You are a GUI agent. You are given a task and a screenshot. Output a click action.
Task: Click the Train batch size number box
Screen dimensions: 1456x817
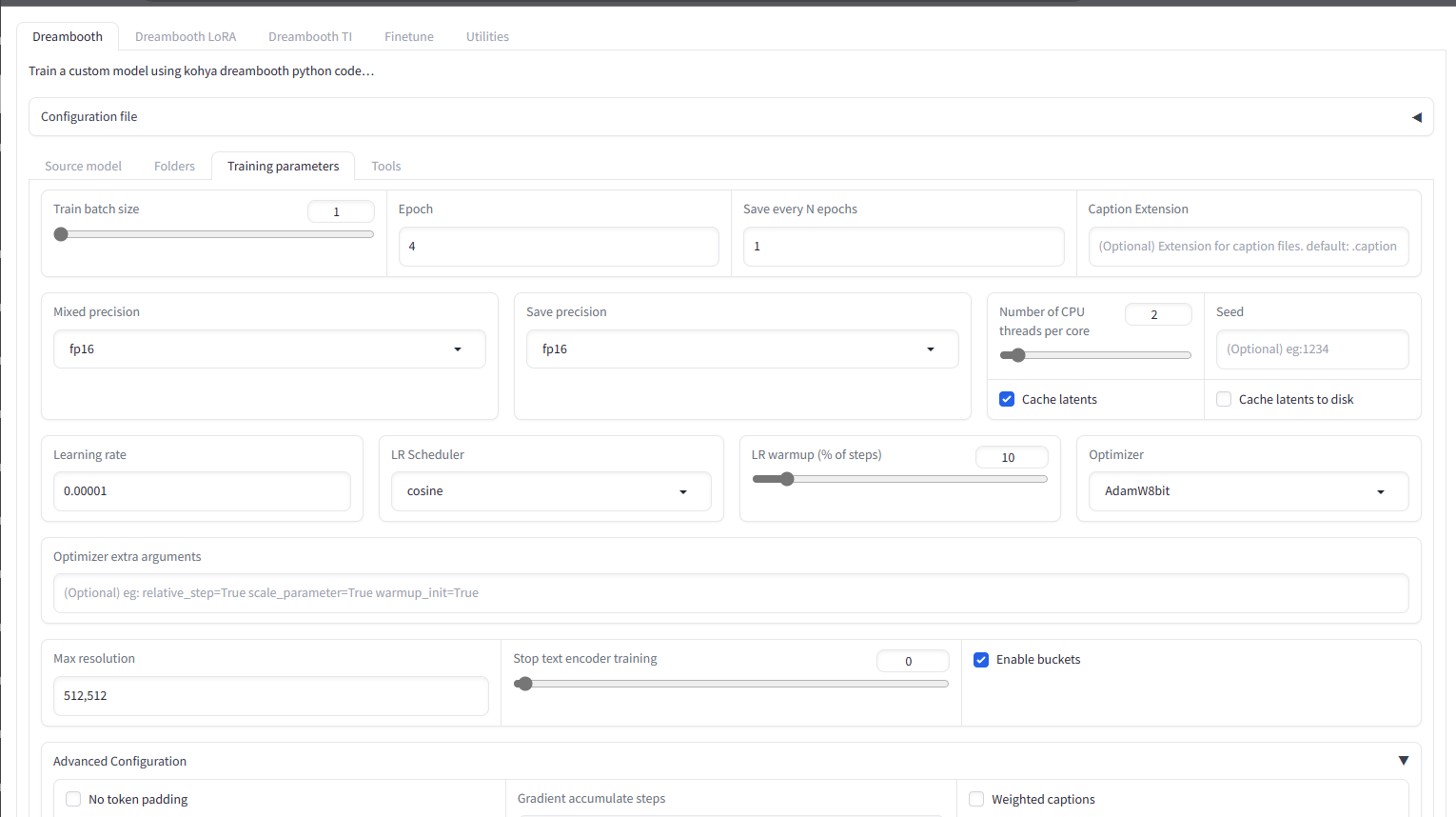point(341,211)
